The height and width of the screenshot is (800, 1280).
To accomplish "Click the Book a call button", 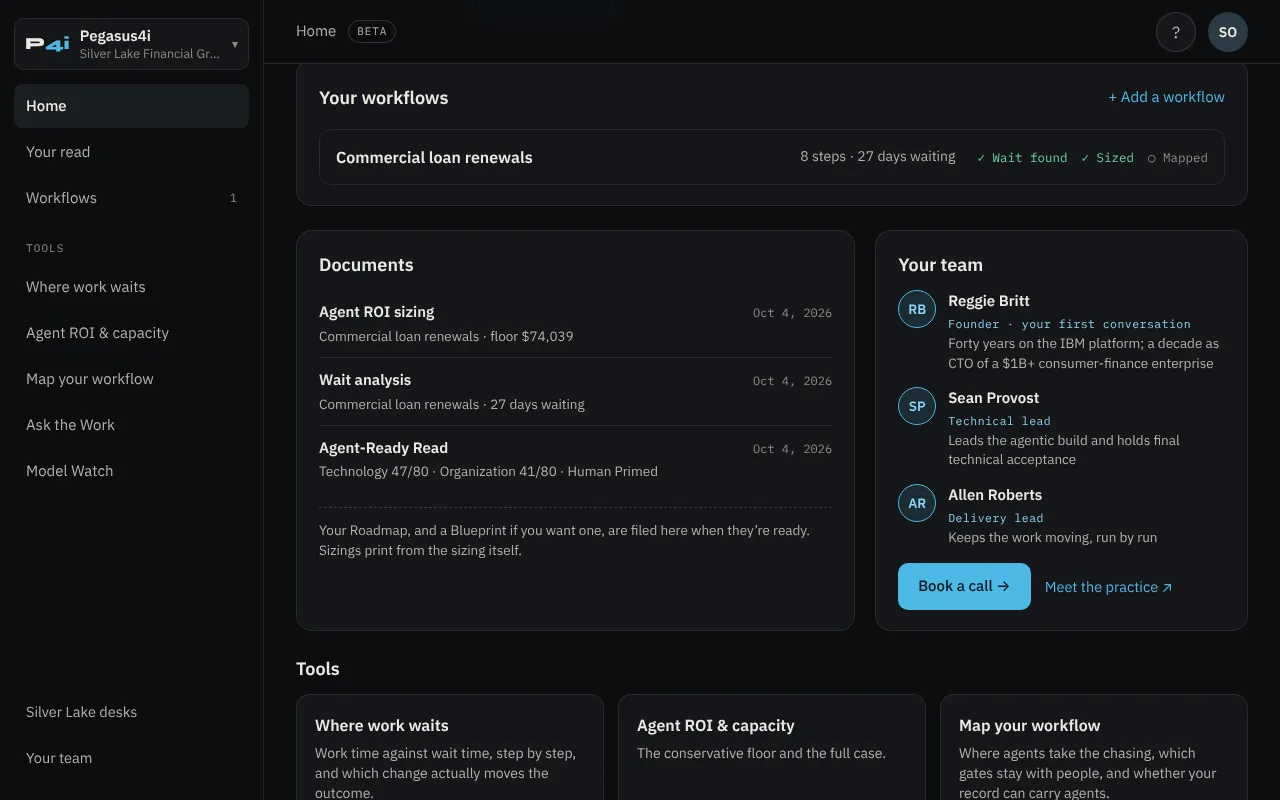I will (x=964, y=586).
